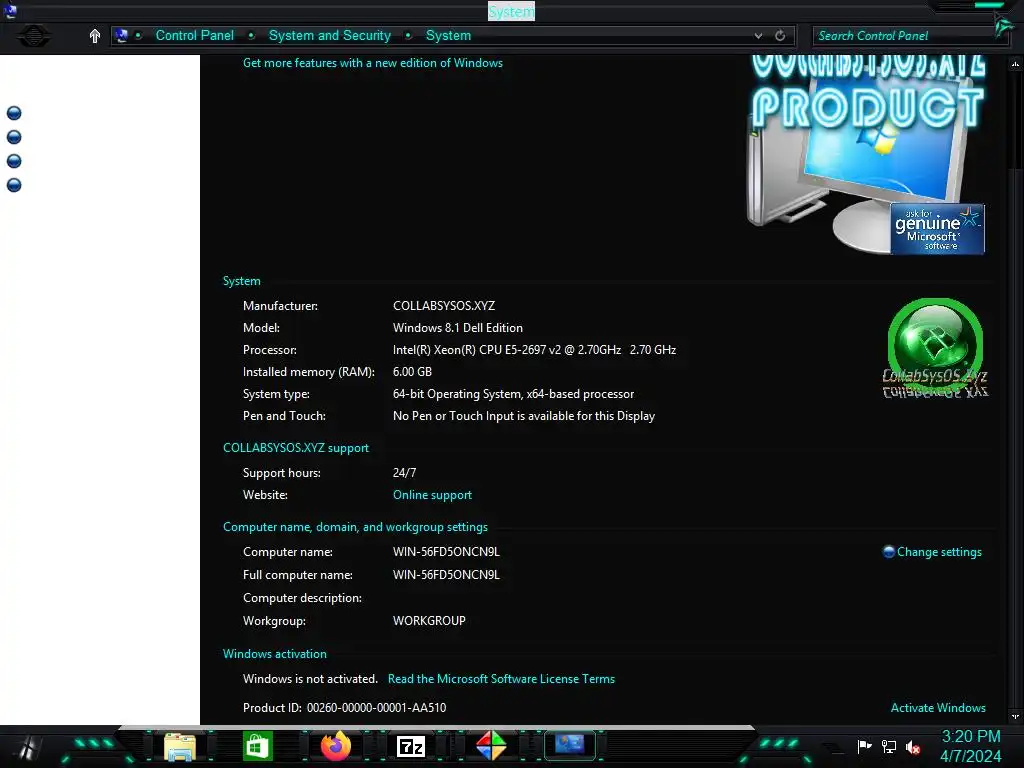Click the genuine Microsoft software badge
This screenshot has width=1024, height=768.
[937, 229]
